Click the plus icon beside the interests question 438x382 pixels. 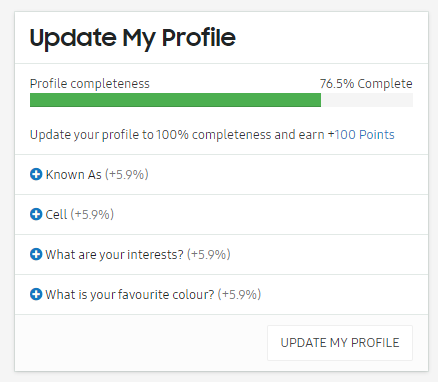(x=36, y=254)
